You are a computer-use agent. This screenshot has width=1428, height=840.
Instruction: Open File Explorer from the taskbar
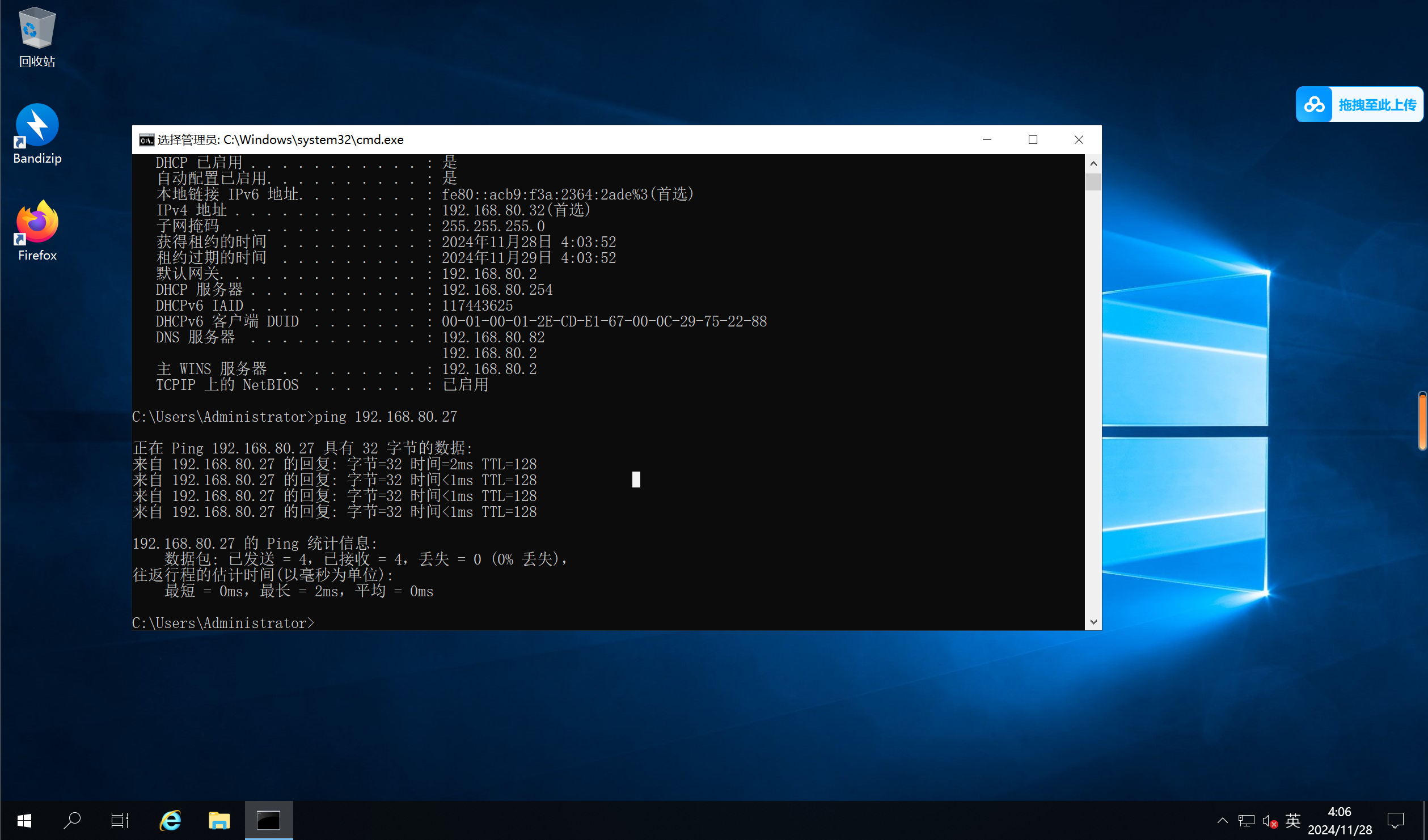(x=219, y=820)
